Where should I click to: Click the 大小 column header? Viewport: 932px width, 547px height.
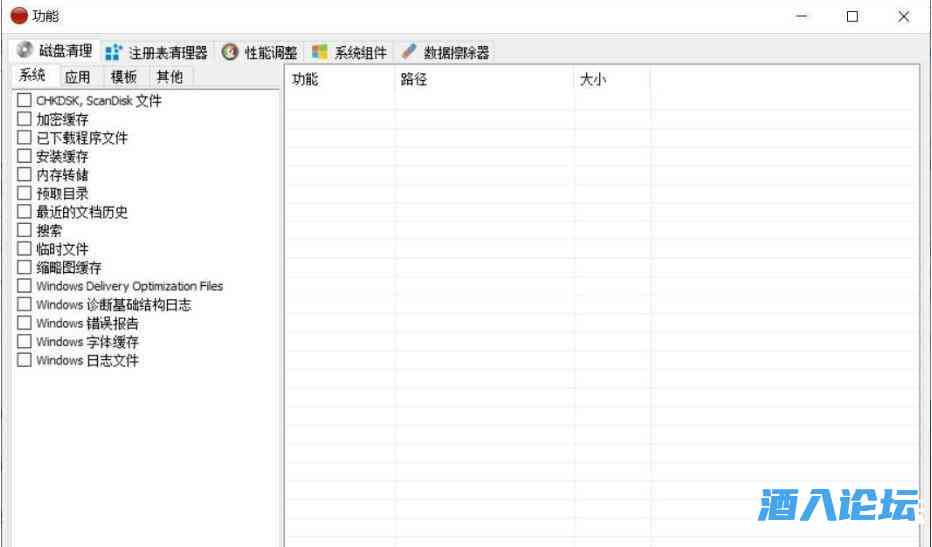point(612,79)
